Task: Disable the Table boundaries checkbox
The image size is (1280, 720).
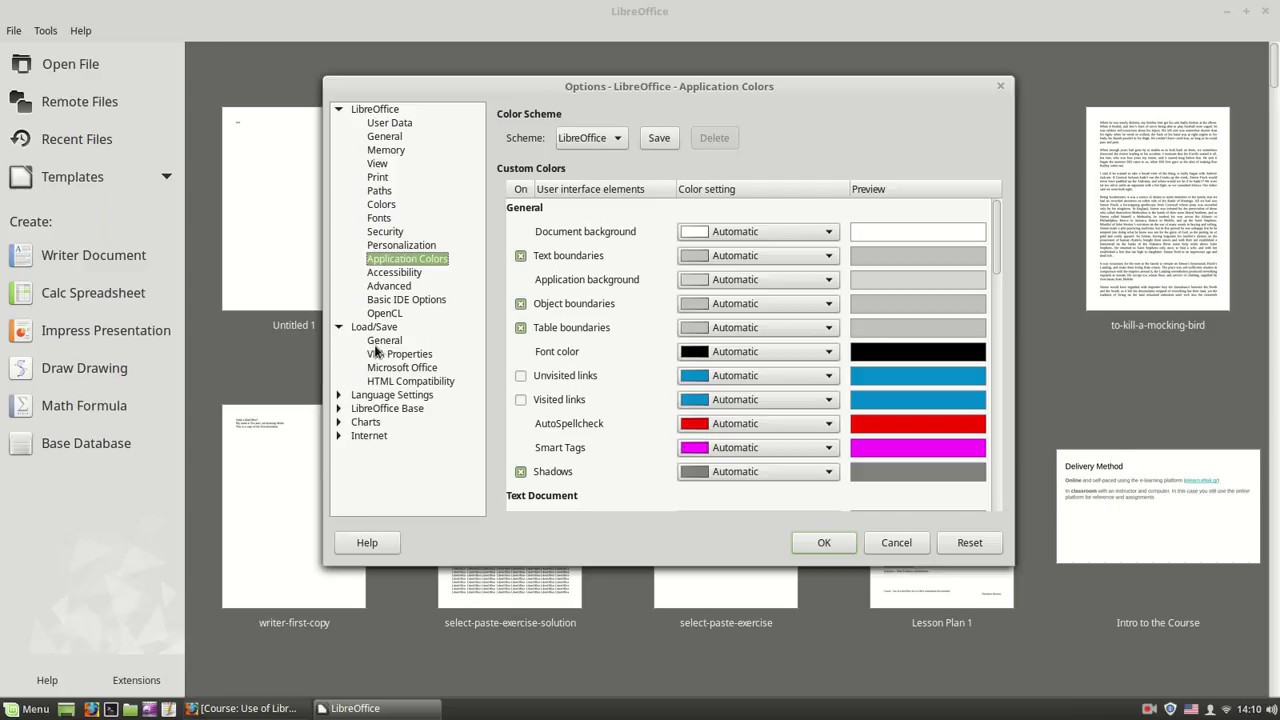Action: click(x=520, y=328)
